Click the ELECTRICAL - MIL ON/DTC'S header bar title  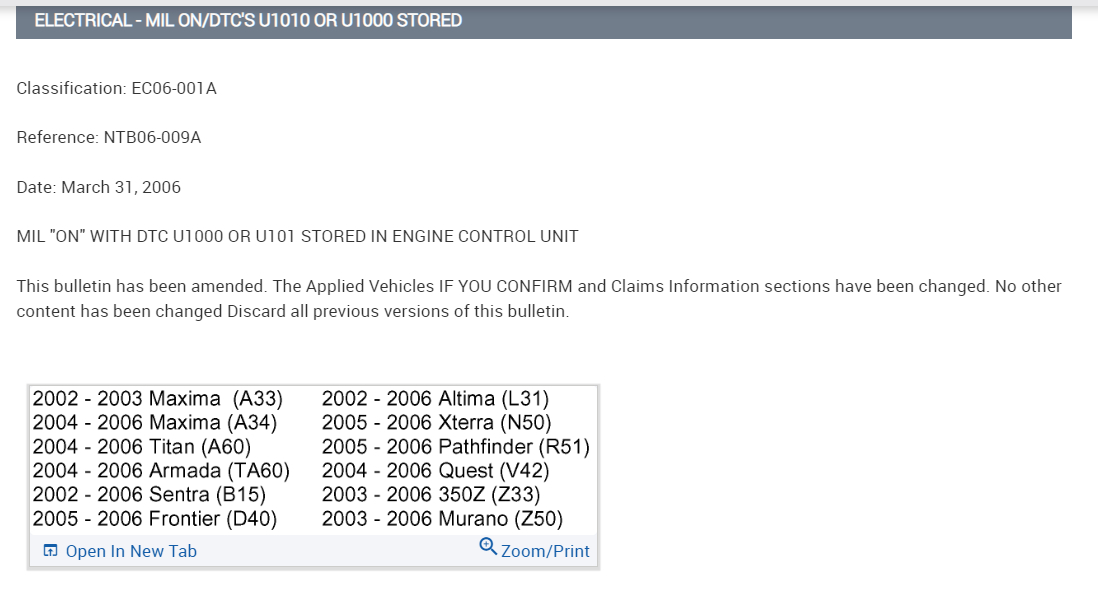pos(248,20)
